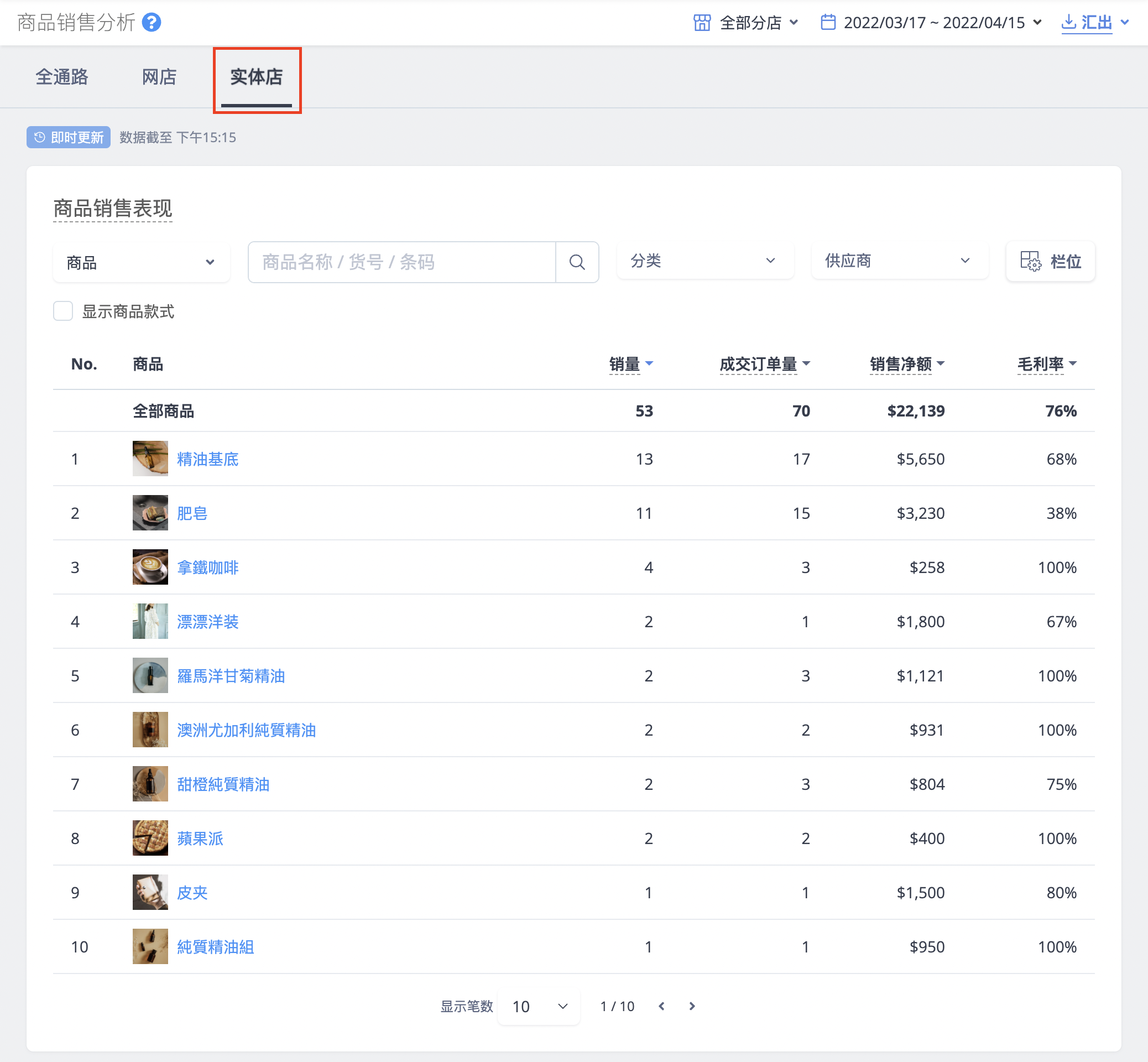Open product link 純質精油組
1148x1062 pixels.
click(216, 946)
